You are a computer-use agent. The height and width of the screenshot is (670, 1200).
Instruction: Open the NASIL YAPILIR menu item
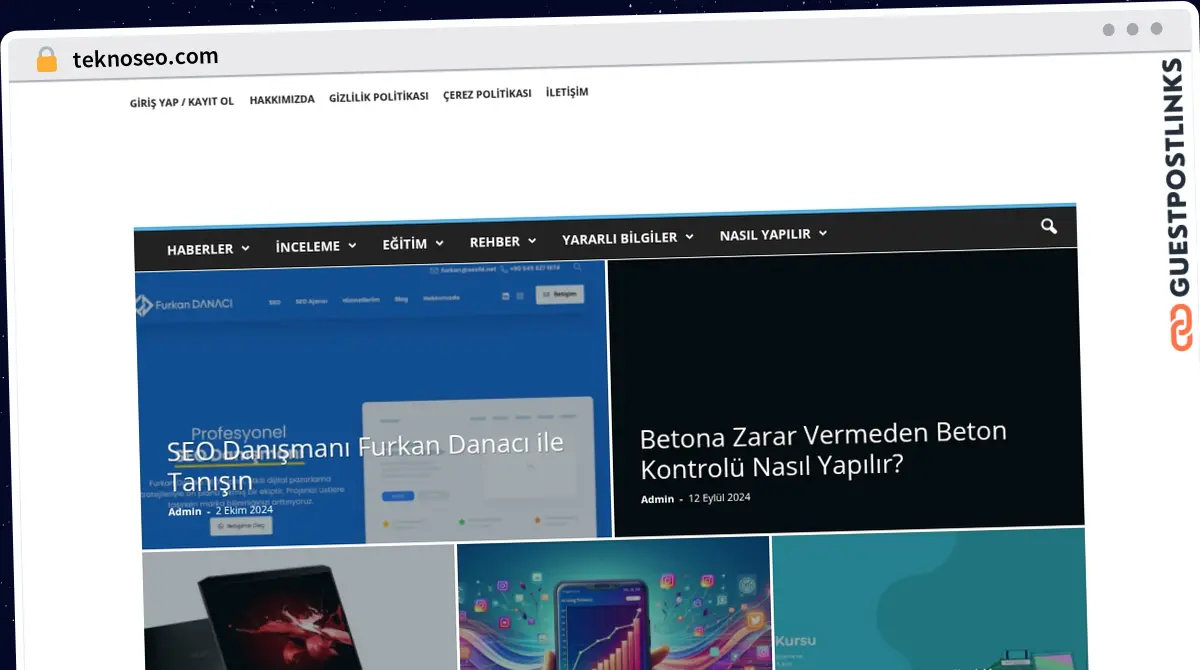pyautogui.click(x=765, y=235)
